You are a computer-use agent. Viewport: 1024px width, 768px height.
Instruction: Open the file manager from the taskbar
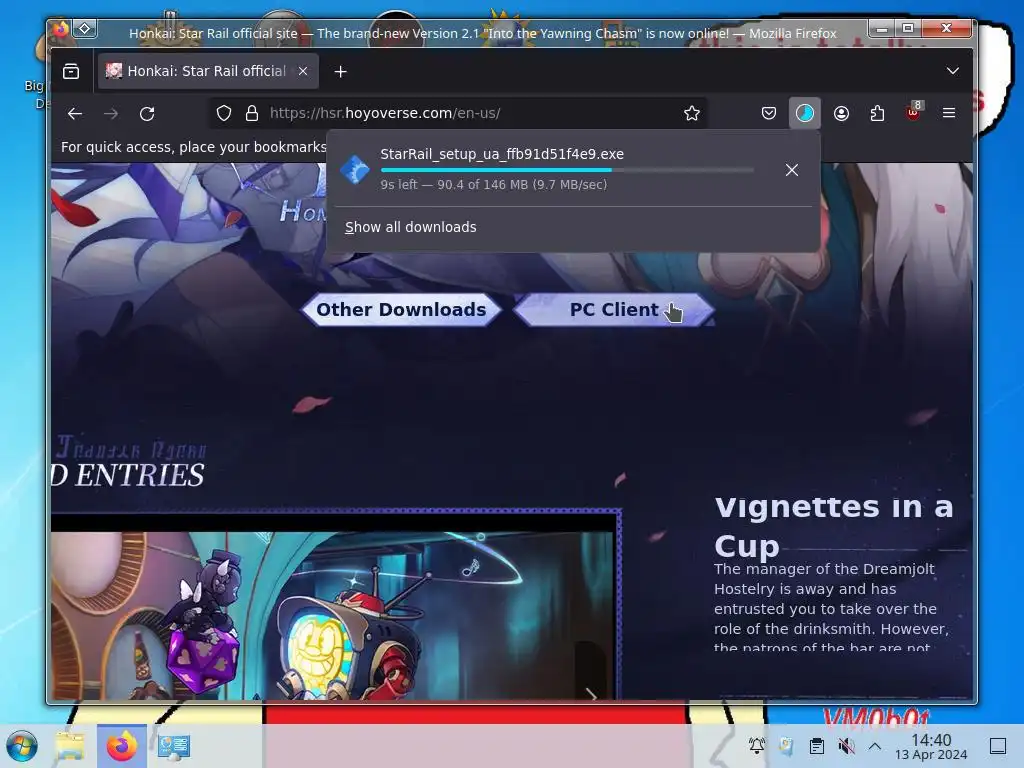click(70, 746)
